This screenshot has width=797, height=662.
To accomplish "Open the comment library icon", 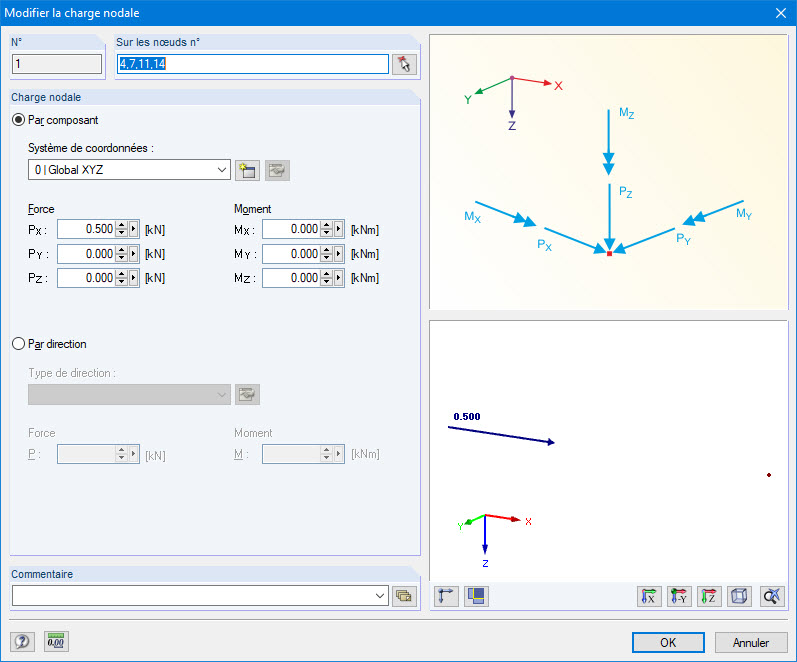I will pos(404,596).
